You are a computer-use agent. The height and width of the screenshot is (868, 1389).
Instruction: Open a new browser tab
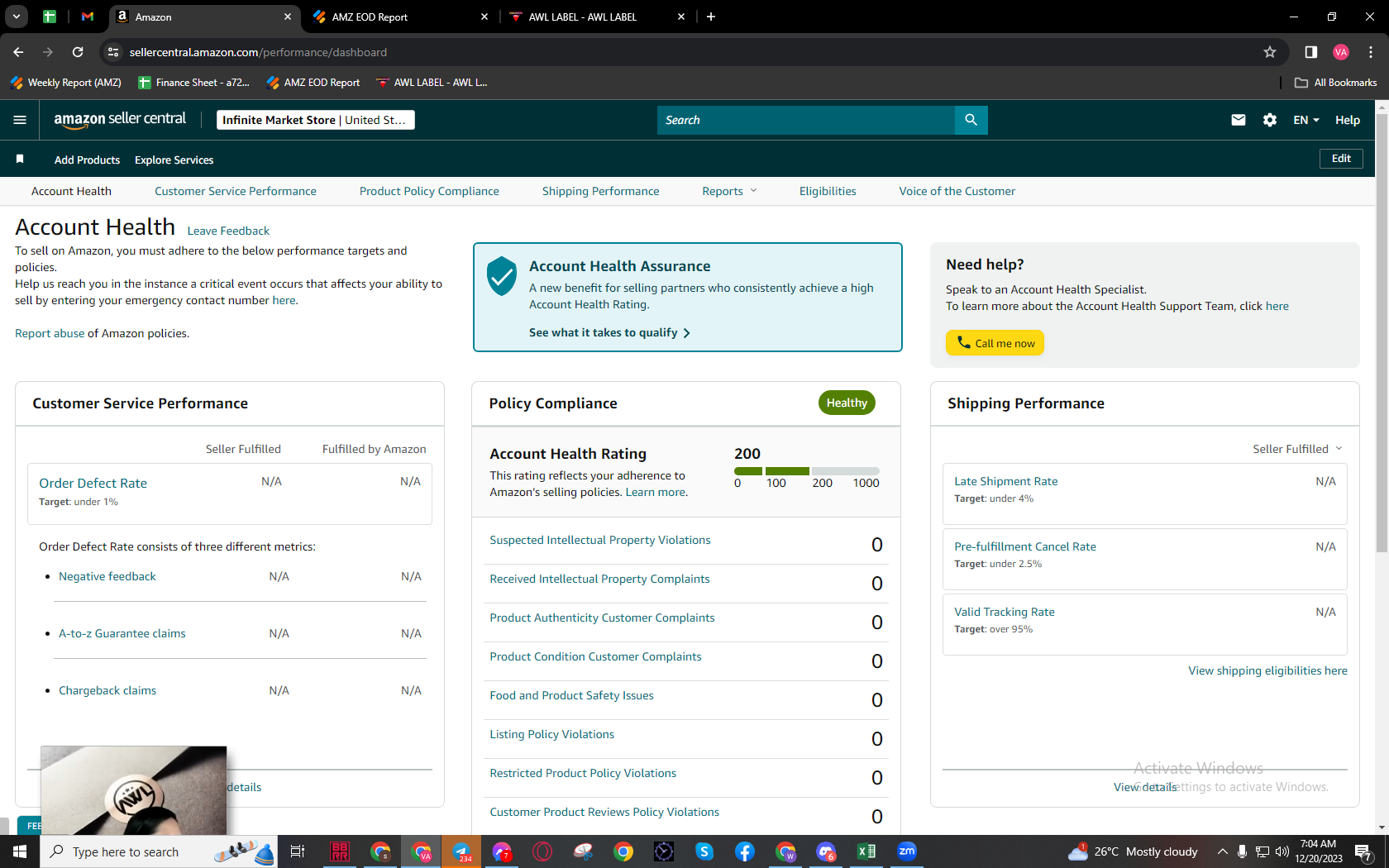click(x=711, y=17)
